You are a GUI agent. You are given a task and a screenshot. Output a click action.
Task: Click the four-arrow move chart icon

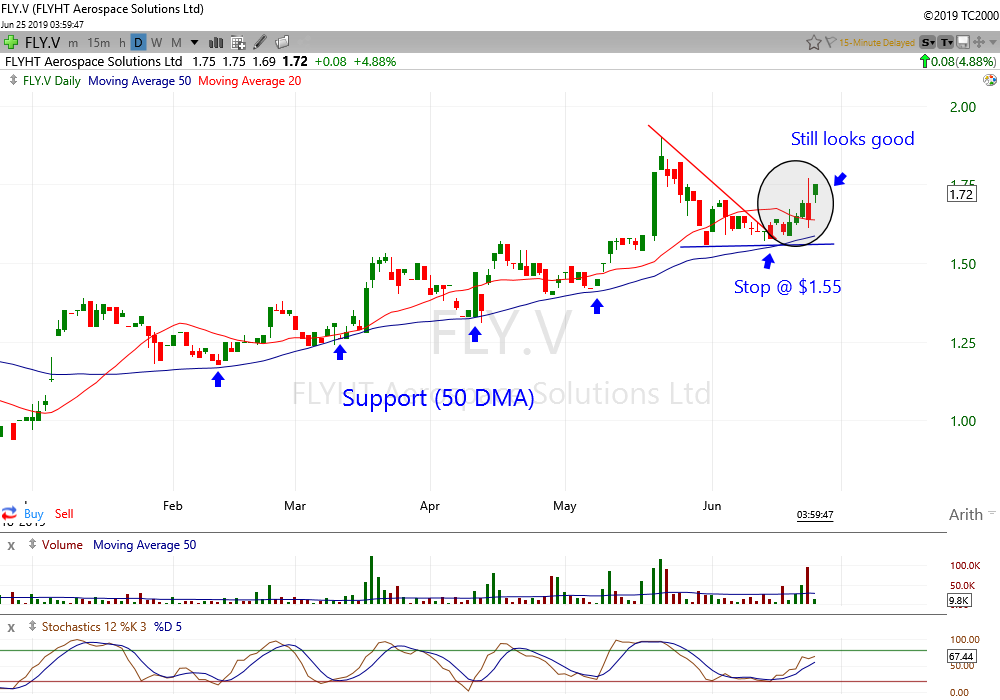[979, 43]
